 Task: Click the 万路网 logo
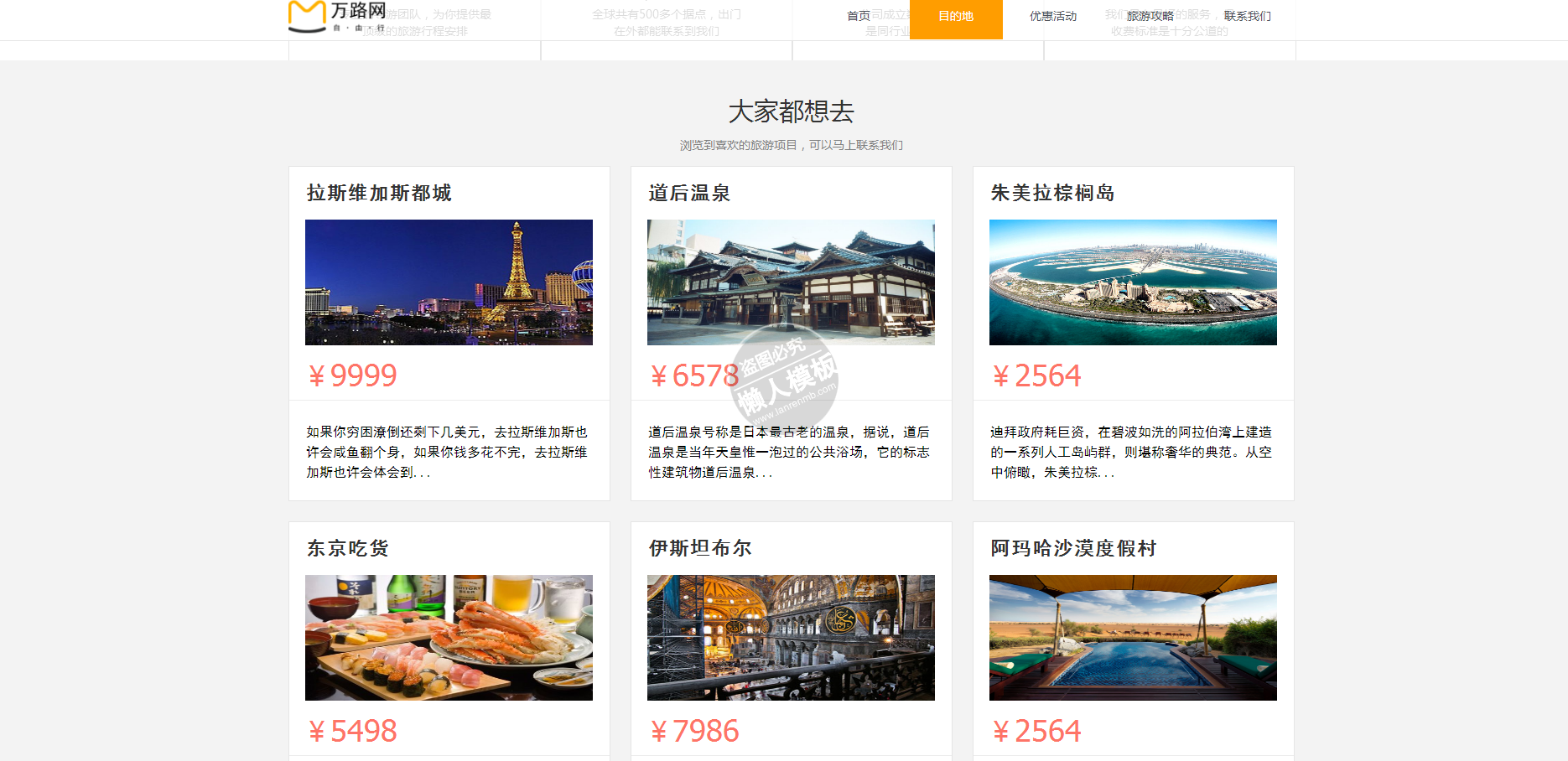[x=337, y=16]
